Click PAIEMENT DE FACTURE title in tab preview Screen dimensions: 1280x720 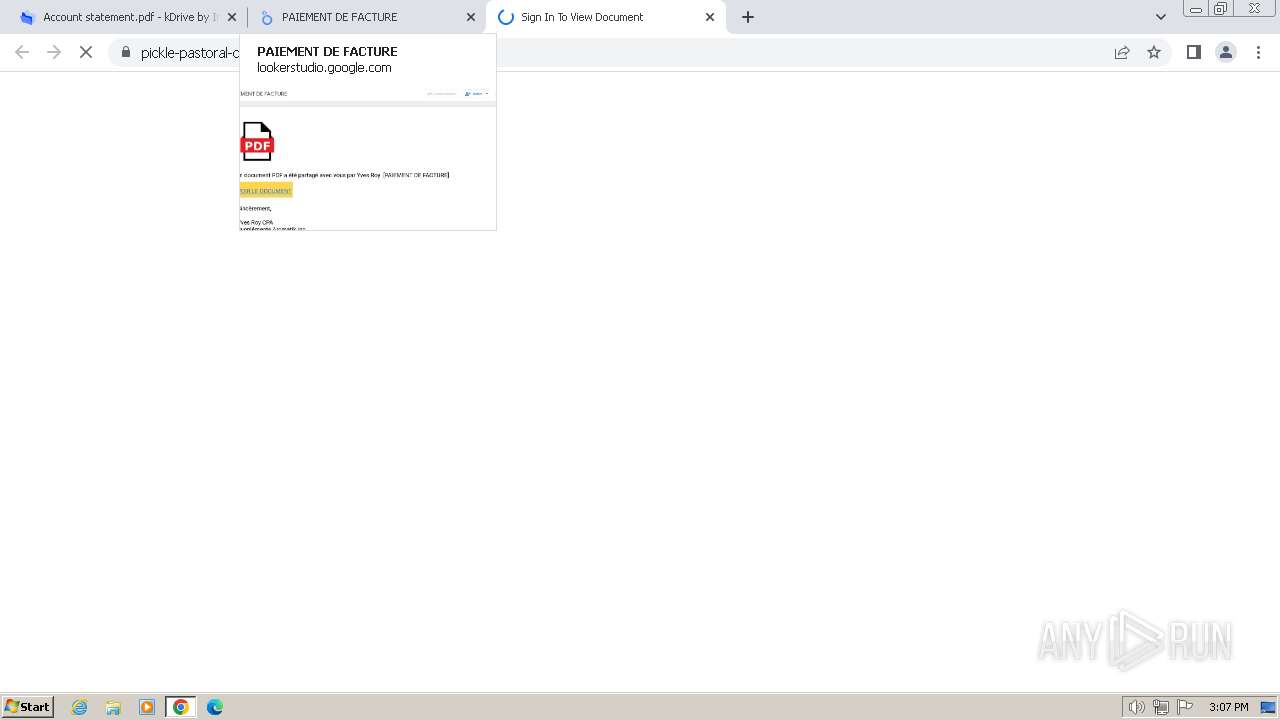(327, 51)
